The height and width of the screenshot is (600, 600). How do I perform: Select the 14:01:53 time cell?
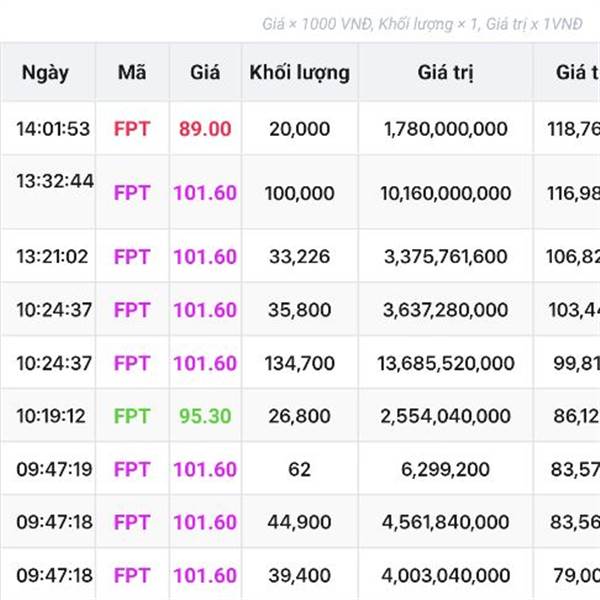coord(53,129)
